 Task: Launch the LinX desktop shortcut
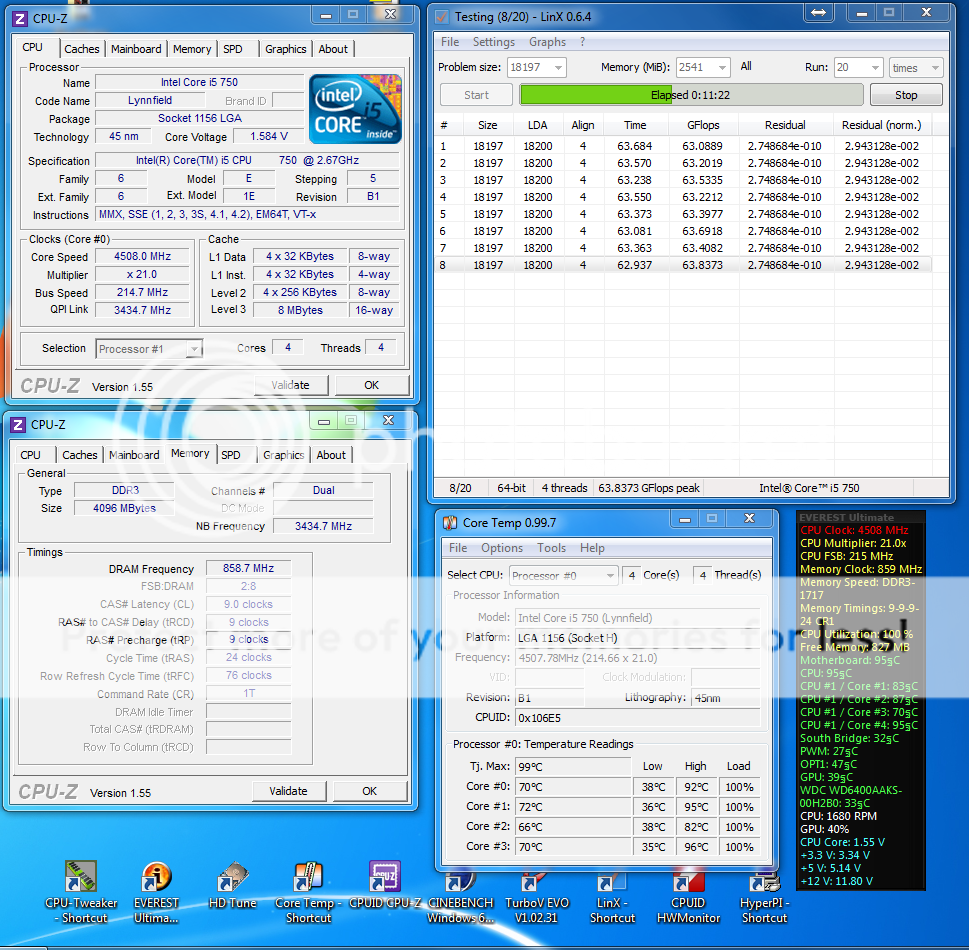point(611,882)
